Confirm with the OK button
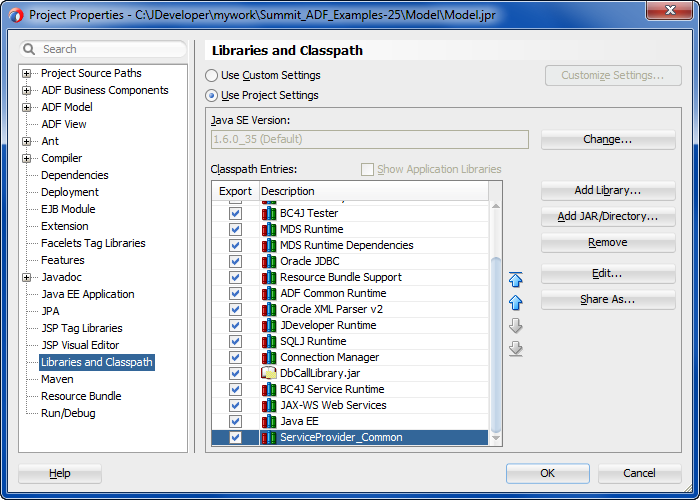The width and height of the screenshot is (700, 500). coord(548,473)
